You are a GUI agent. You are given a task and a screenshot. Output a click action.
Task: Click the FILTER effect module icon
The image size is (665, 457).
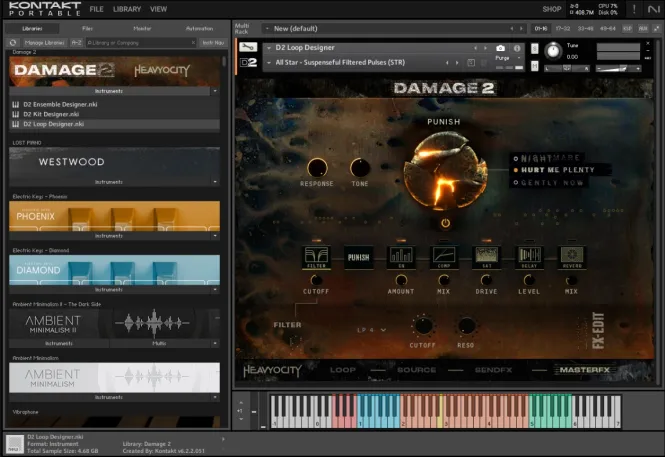pos(316,257)
